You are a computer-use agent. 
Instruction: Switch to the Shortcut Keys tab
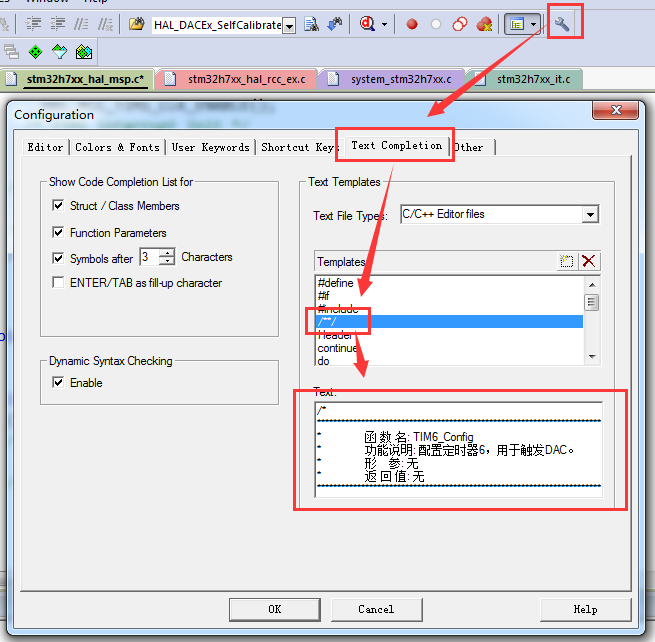point(297,147)
